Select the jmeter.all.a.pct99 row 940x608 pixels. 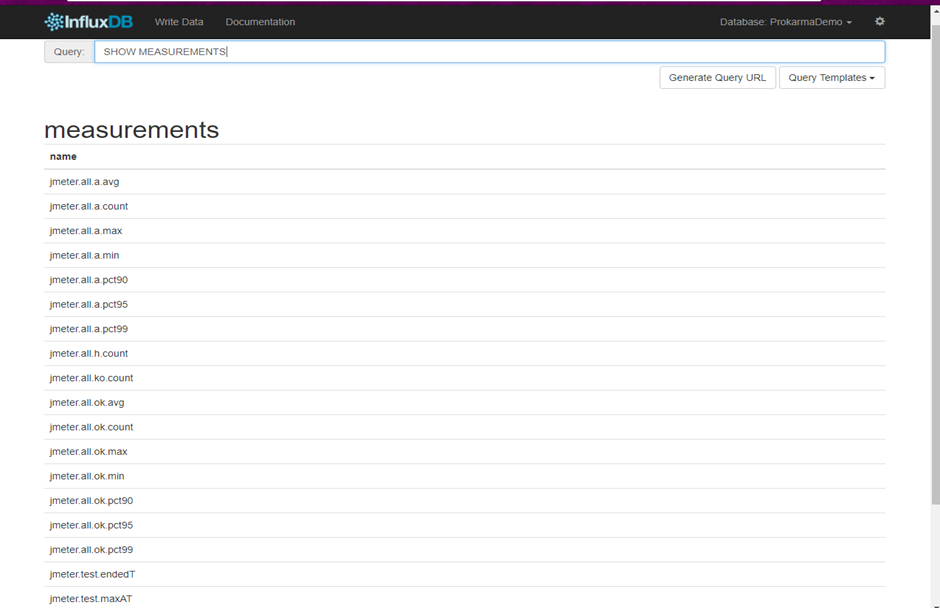click(465, 329)
